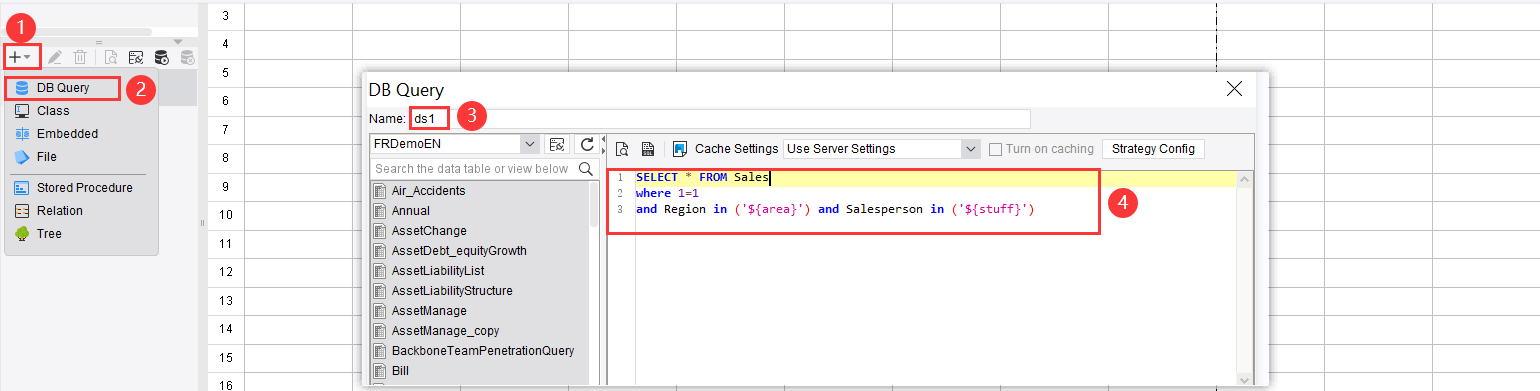Choose Class from the dataset menu

pos(53,111)
